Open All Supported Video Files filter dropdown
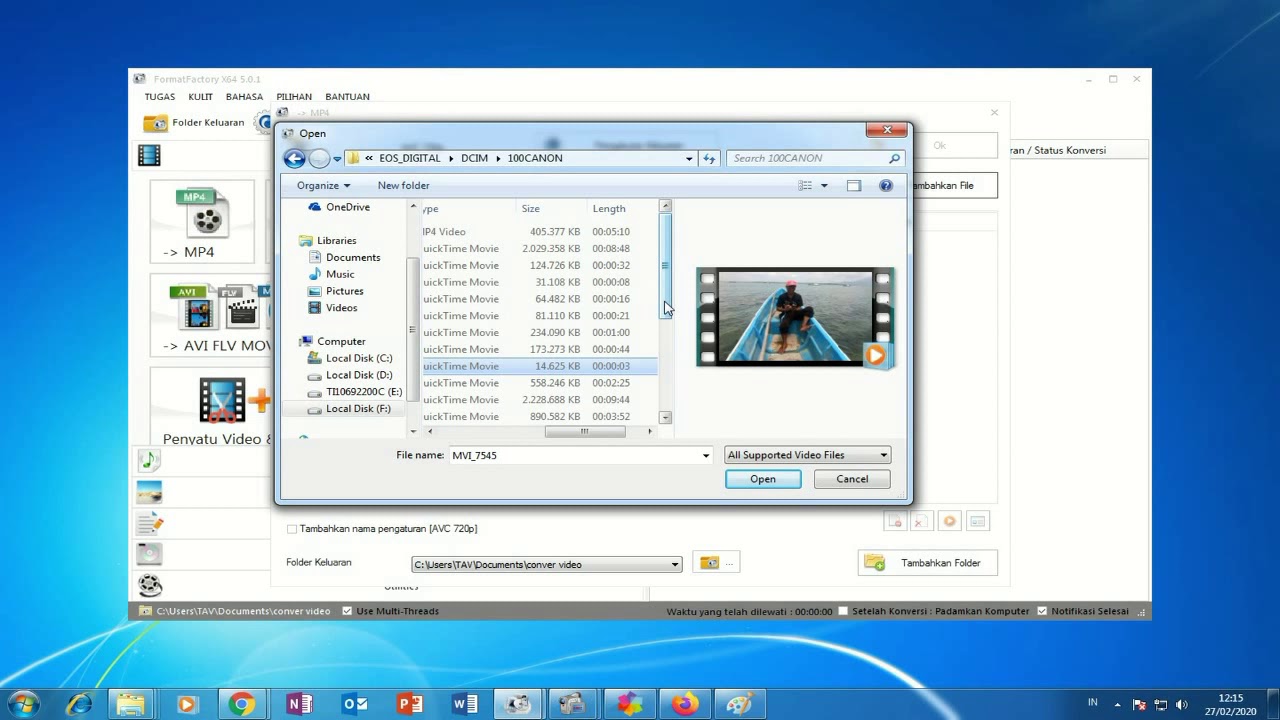1280x720 pixels. point(807,455)
